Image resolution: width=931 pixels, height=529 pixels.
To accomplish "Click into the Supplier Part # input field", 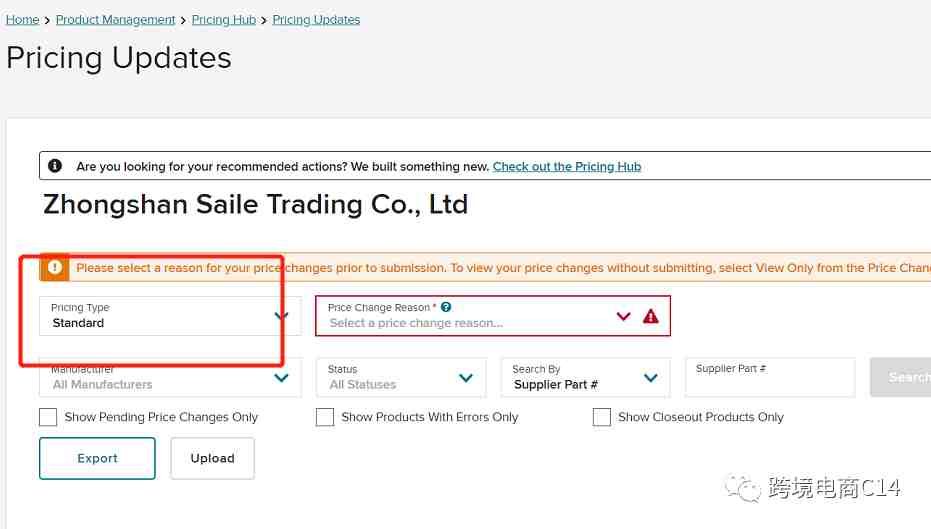I will (x=770, y=377).
